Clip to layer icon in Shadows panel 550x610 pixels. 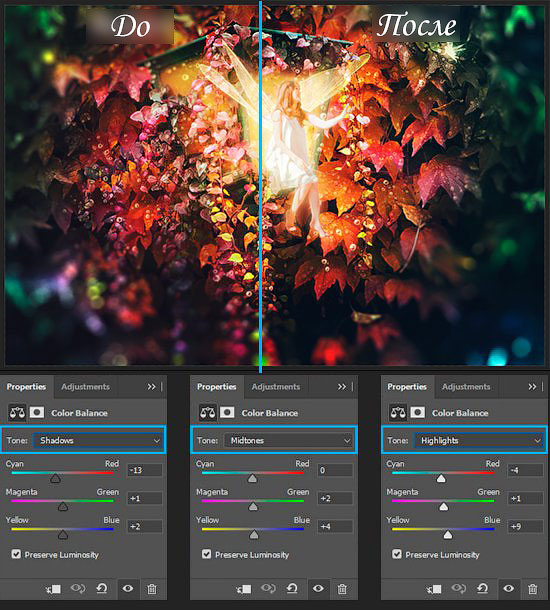click(54, 589)
